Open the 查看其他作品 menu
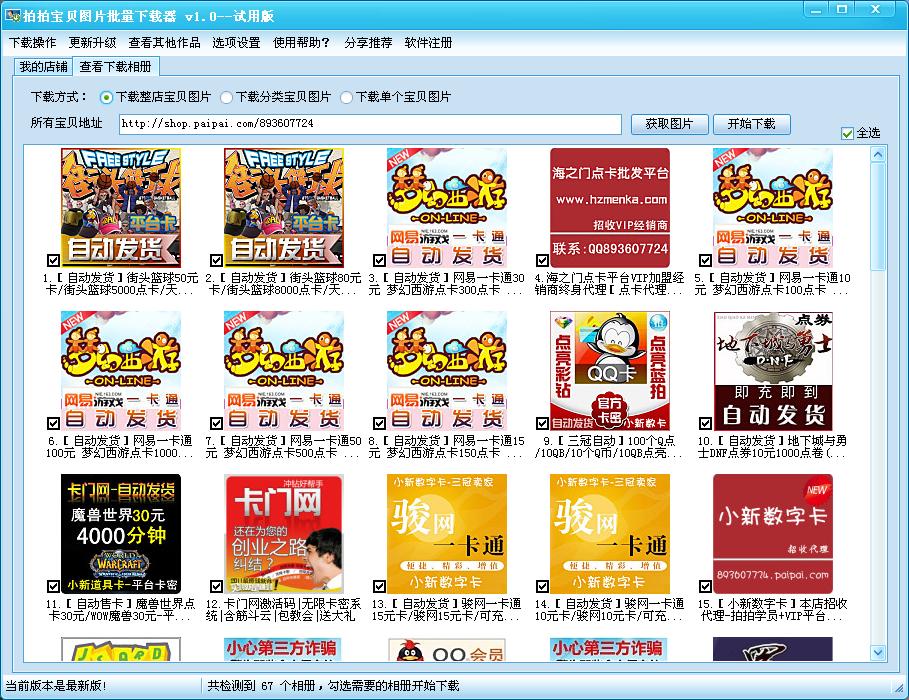Screen dimensions: 909x700 (x=164, y=42)
